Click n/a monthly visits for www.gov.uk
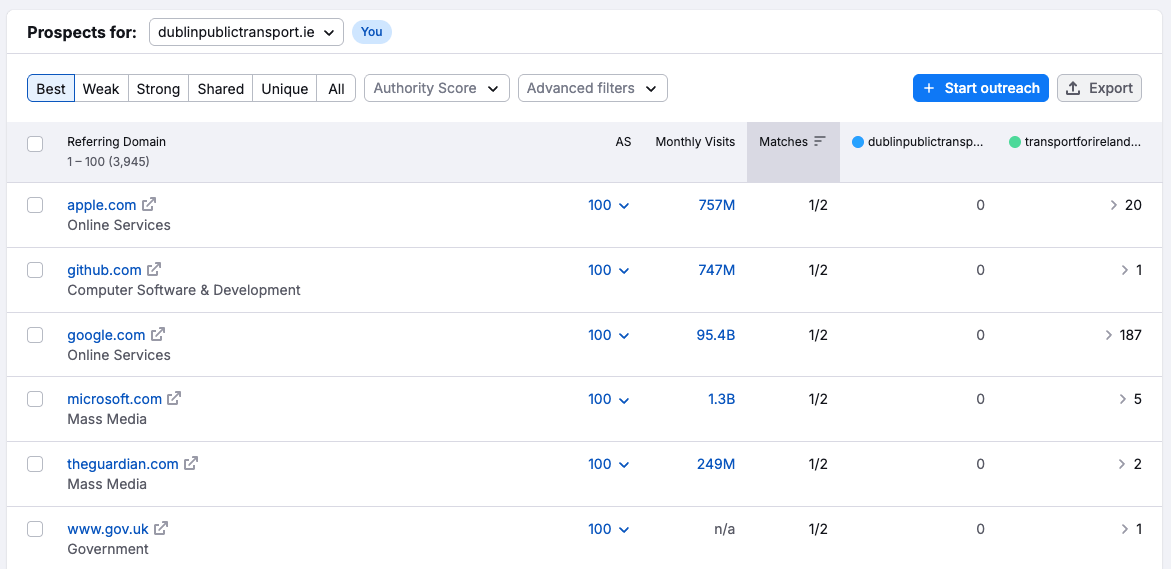This screenshot has height=569, width=1171. 725,529
